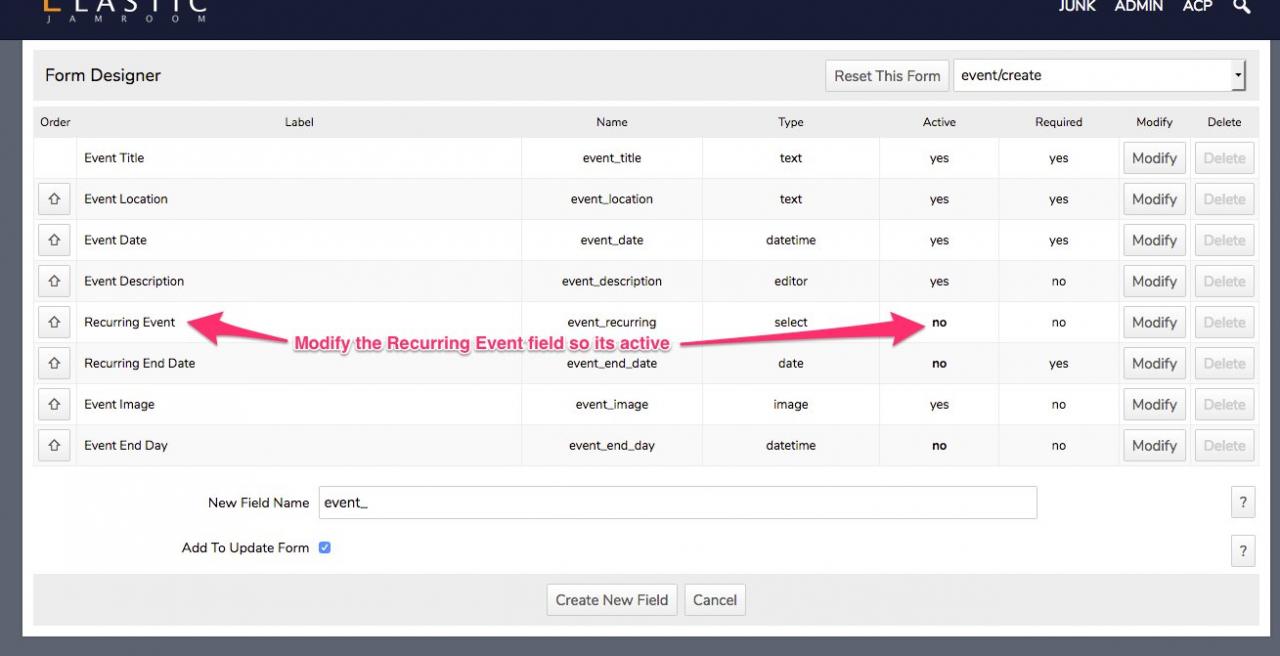
Task: Move Event Image field up
Action: point(54,404)
